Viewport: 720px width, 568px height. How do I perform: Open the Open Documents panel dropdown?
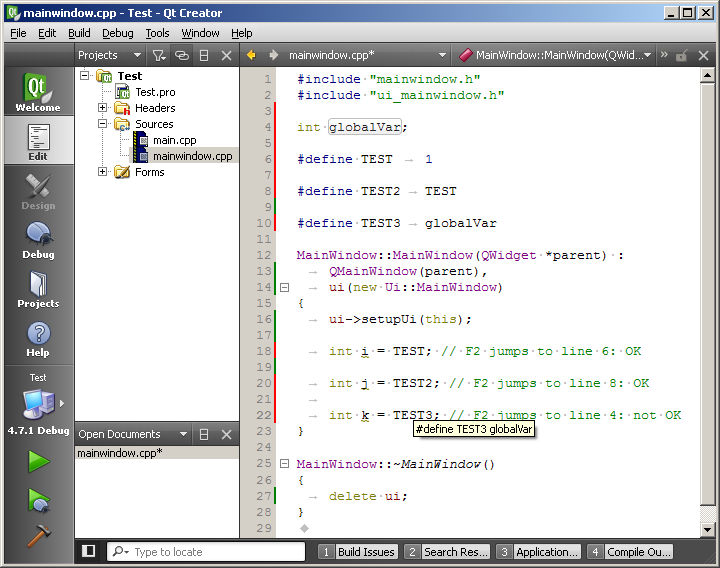(182, 434)
